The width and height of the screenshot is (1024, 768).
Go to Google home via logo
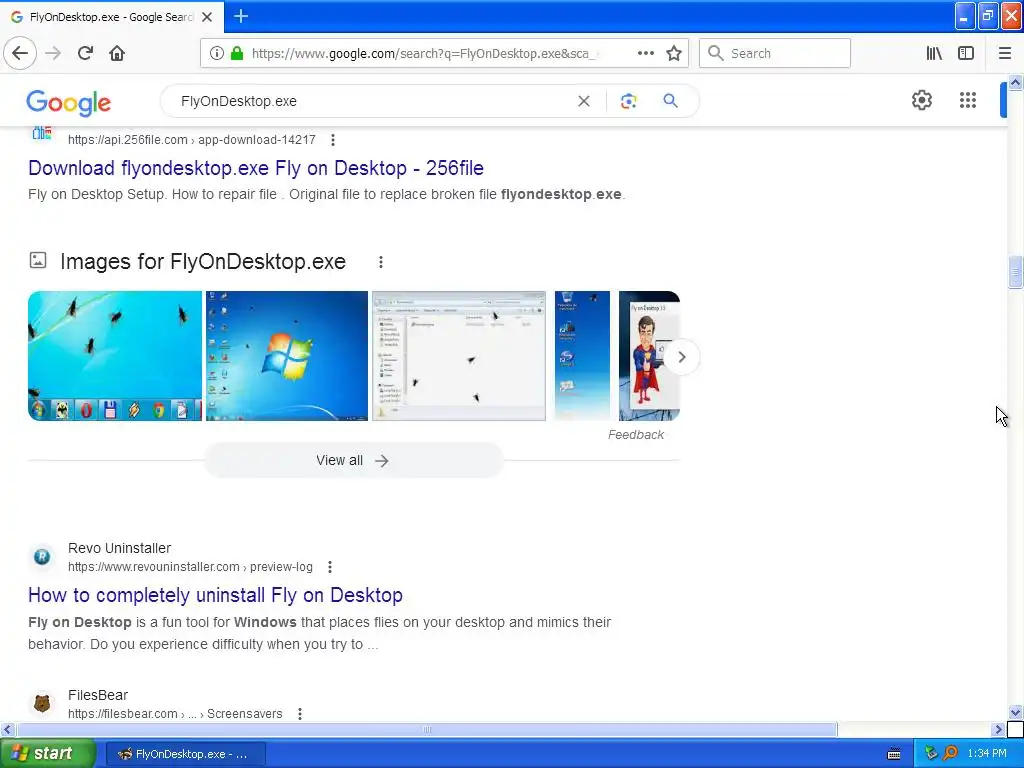(x=69, y=103)
